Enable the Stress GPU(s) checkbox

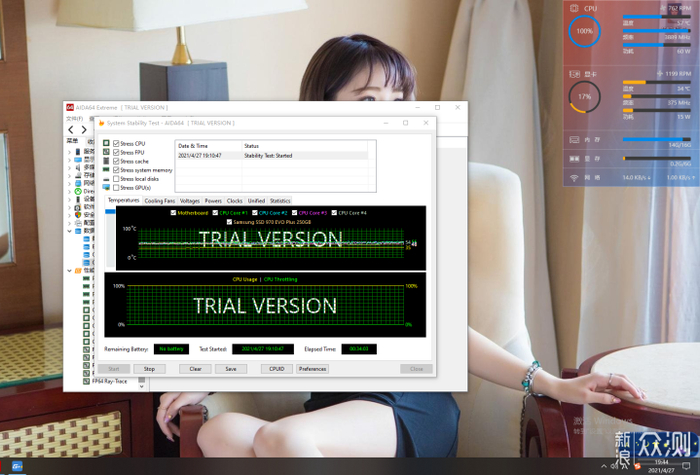pyautogui.click(x=116, y=187)
